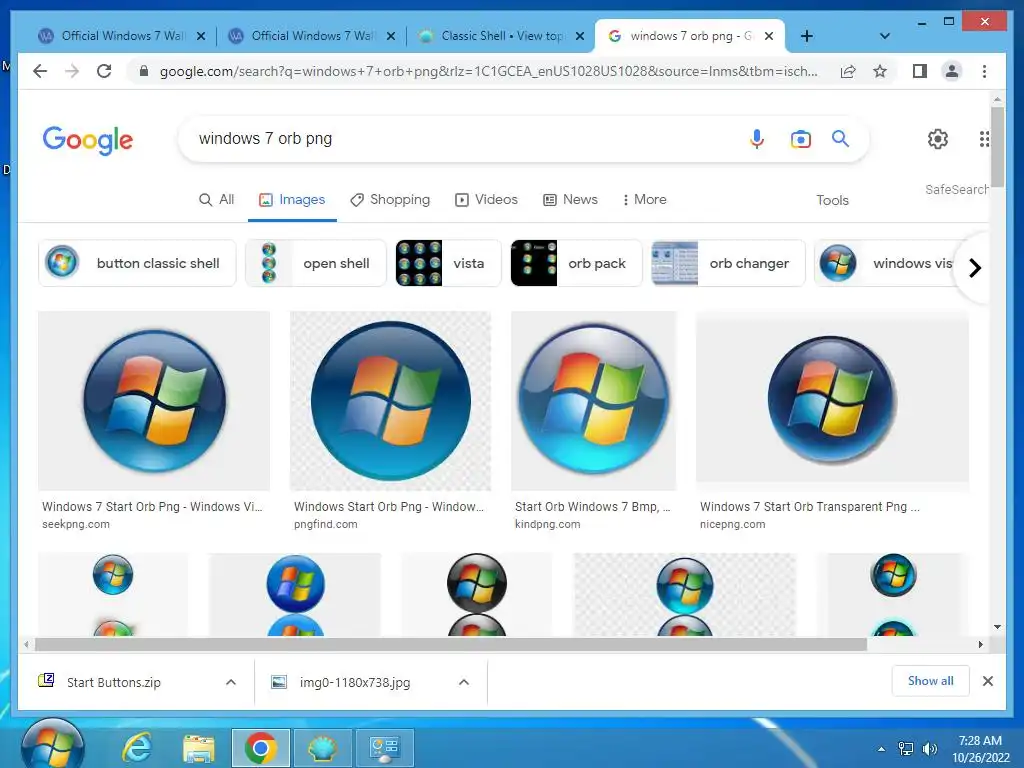Open Start Buttons.zip download
Viewport: 1024px width, 768px height.
coord(114,682)
